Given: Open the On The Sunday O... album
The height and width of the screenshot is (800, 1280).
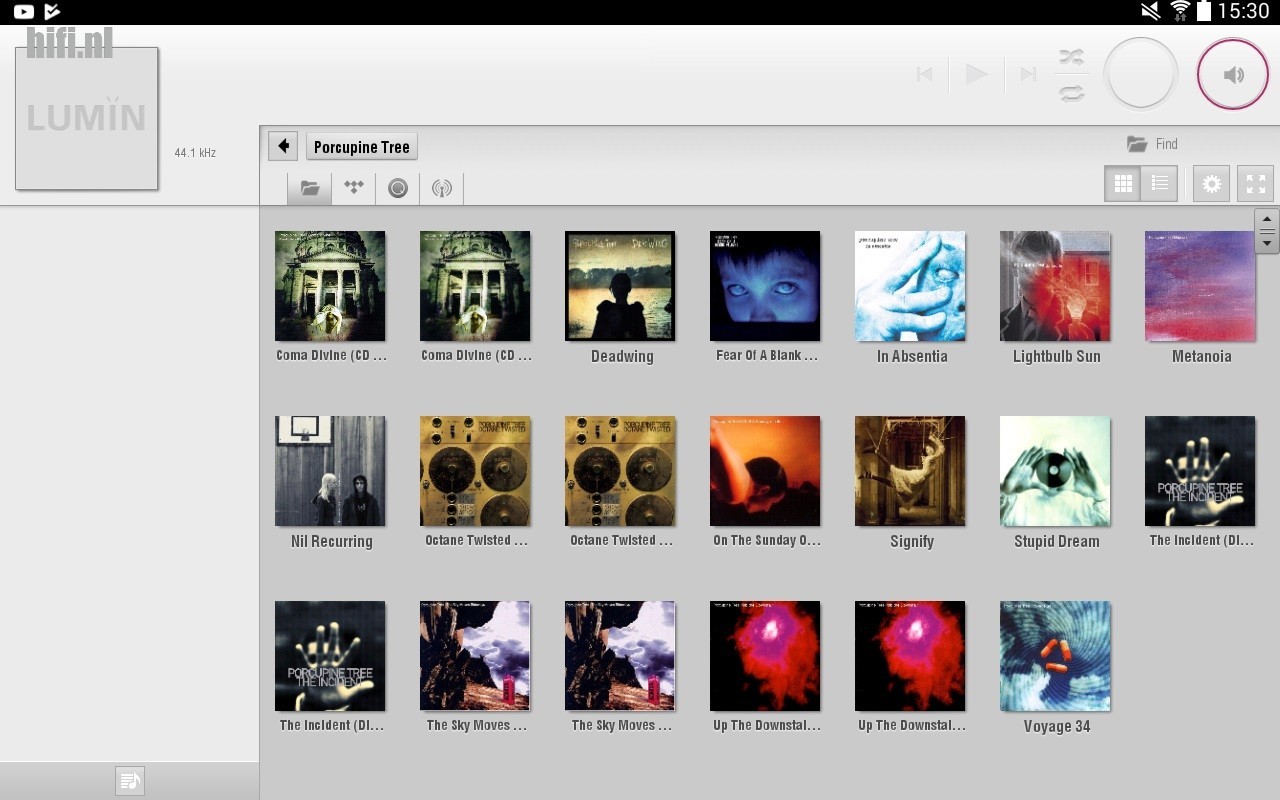Looking at the screenshot, I should [x=765, y=471].
